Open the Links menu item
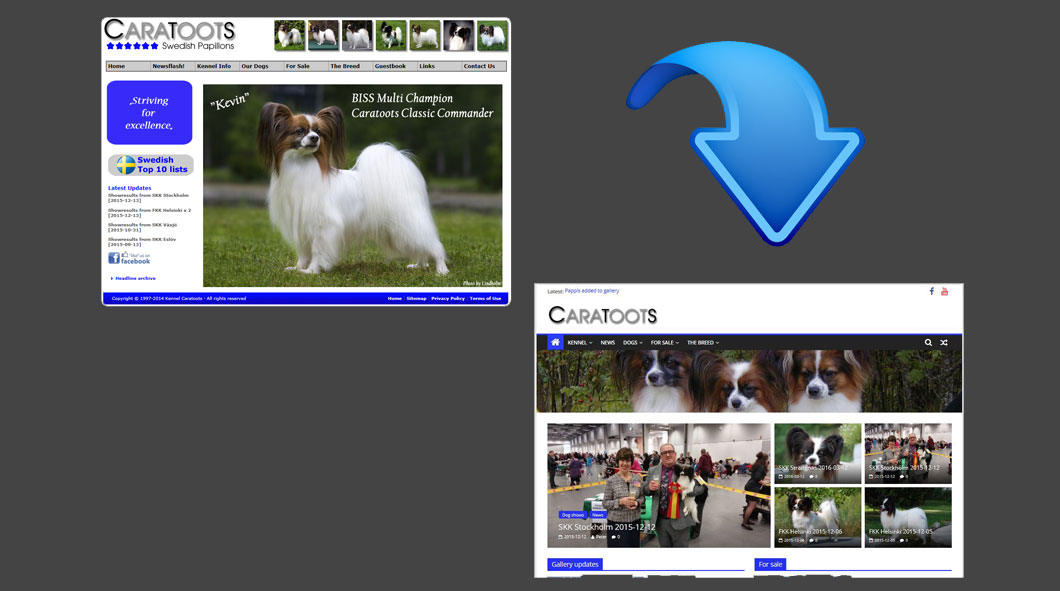 coord(427,66)
